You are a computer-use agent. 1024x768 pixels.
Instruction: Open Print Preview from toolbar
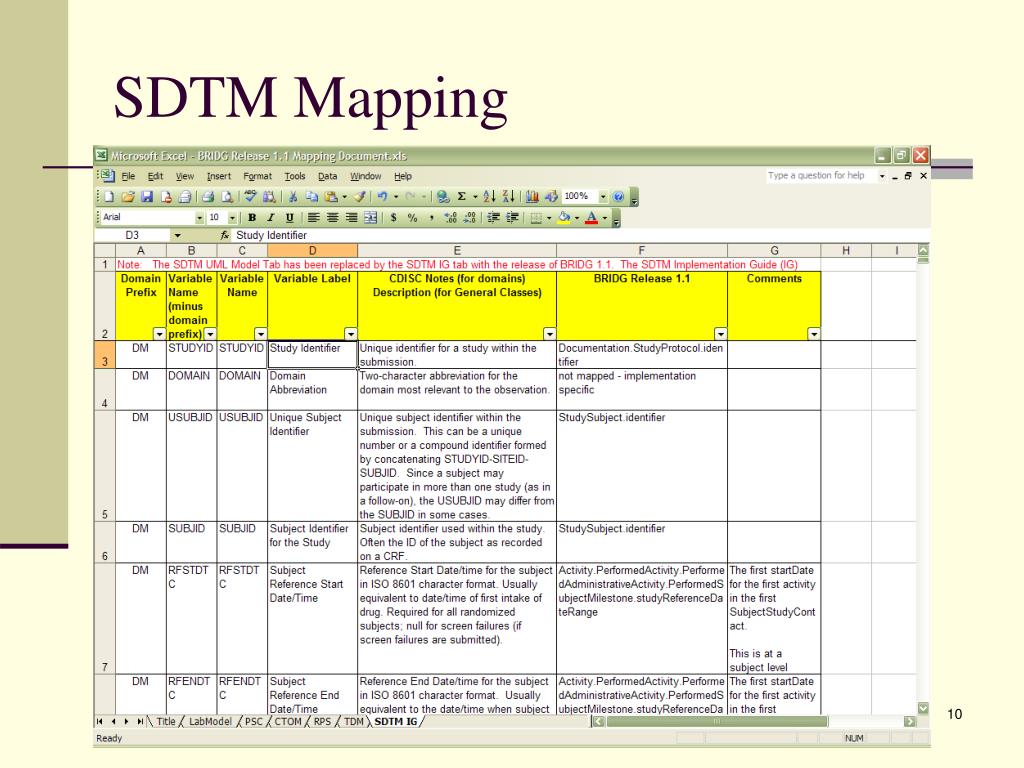pos(227,197)
